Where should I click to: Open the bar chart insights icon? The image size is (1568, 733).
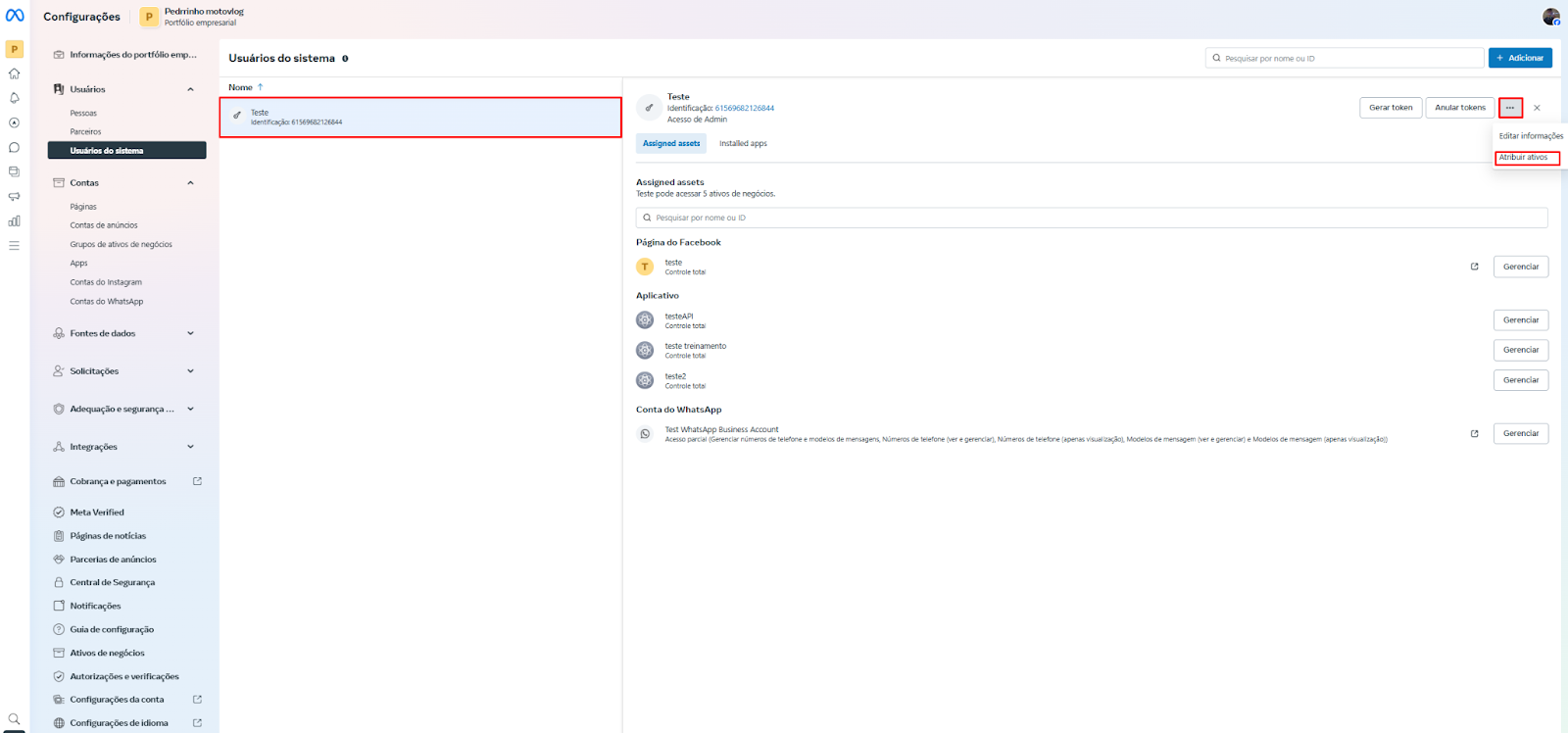14,221
